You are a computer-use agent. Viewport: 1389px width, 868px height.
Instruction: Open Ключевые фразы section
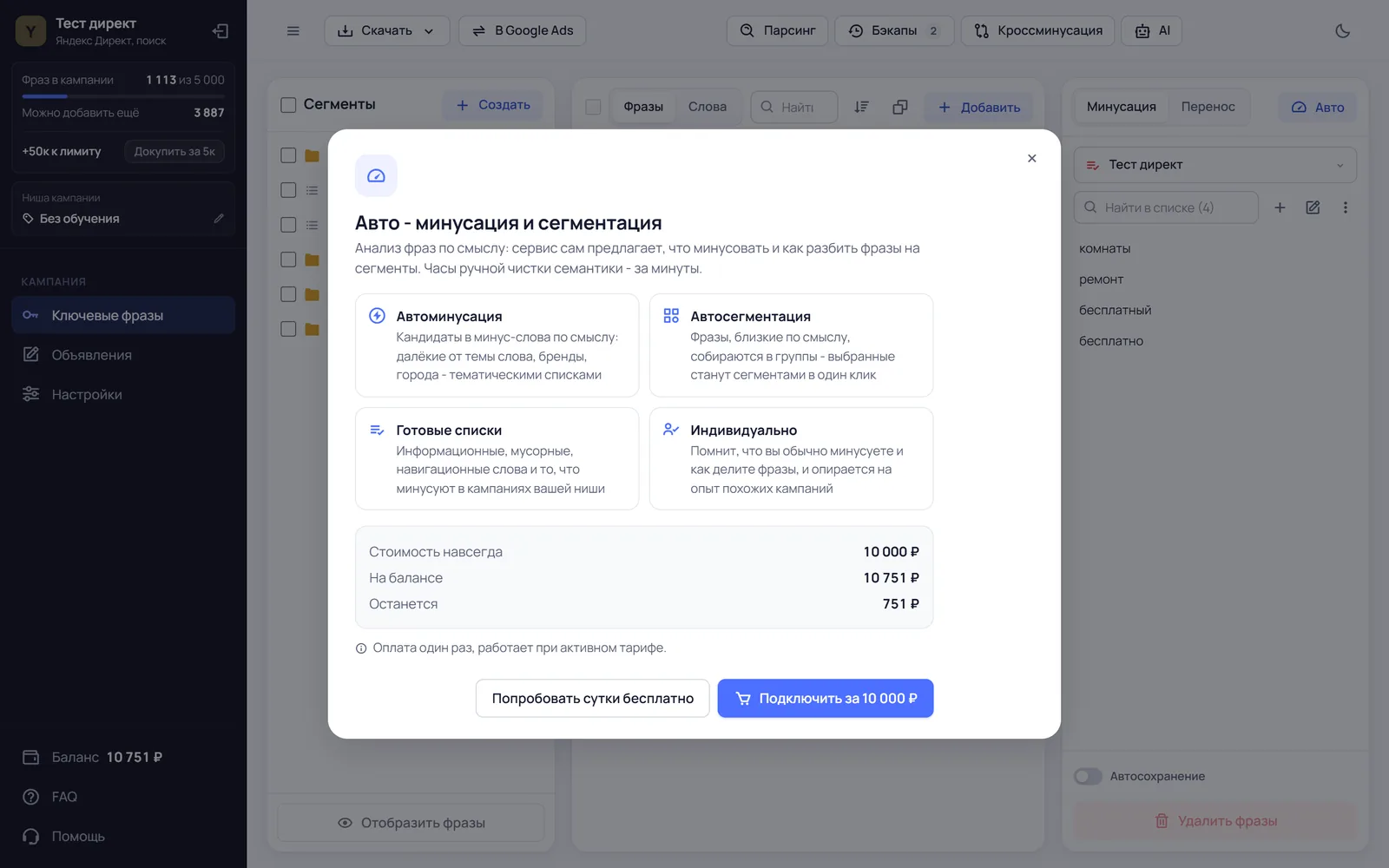click(123, 316)
